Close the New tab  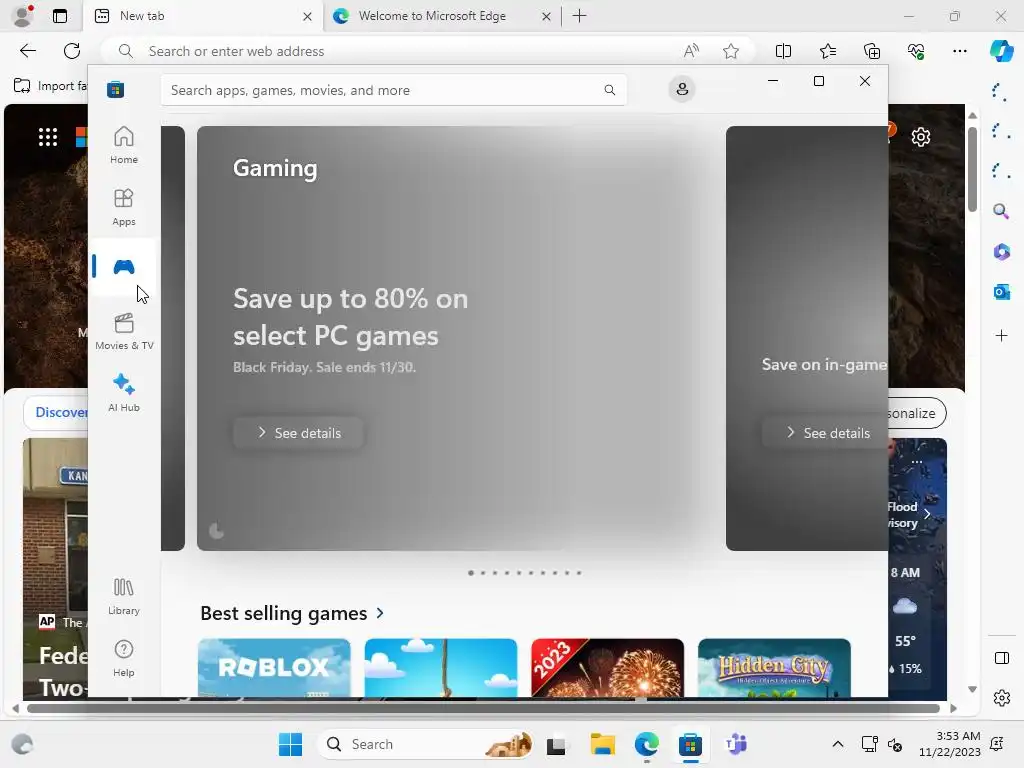pyautogui.click(x=307, y=16)
